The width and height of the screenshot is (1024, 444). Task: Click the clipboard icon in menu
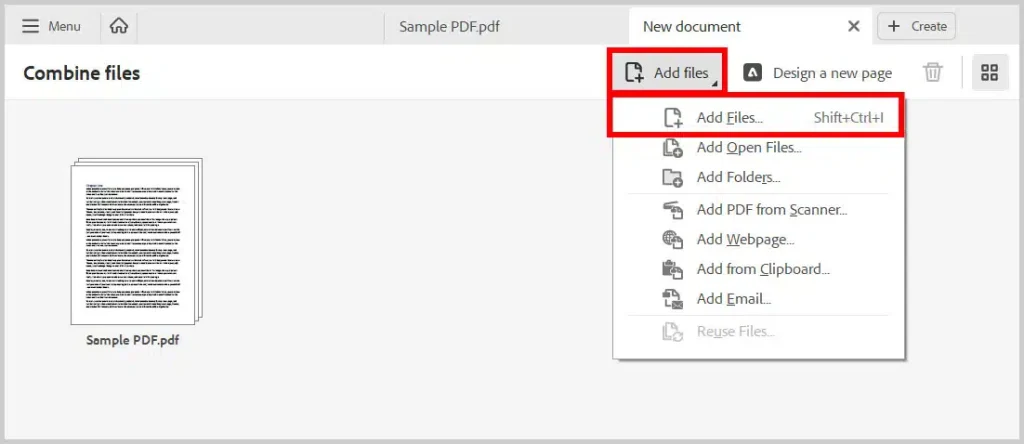coord(673,269)
